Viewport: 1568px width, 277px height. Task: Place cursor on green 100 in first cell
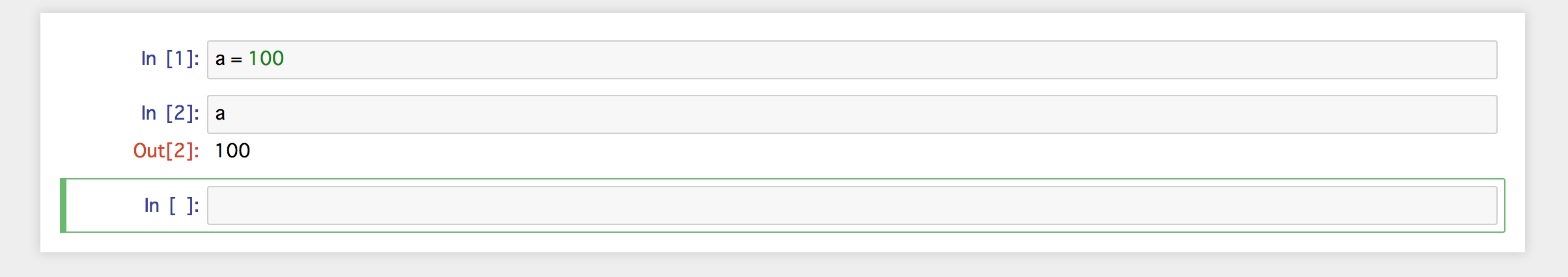266,59
